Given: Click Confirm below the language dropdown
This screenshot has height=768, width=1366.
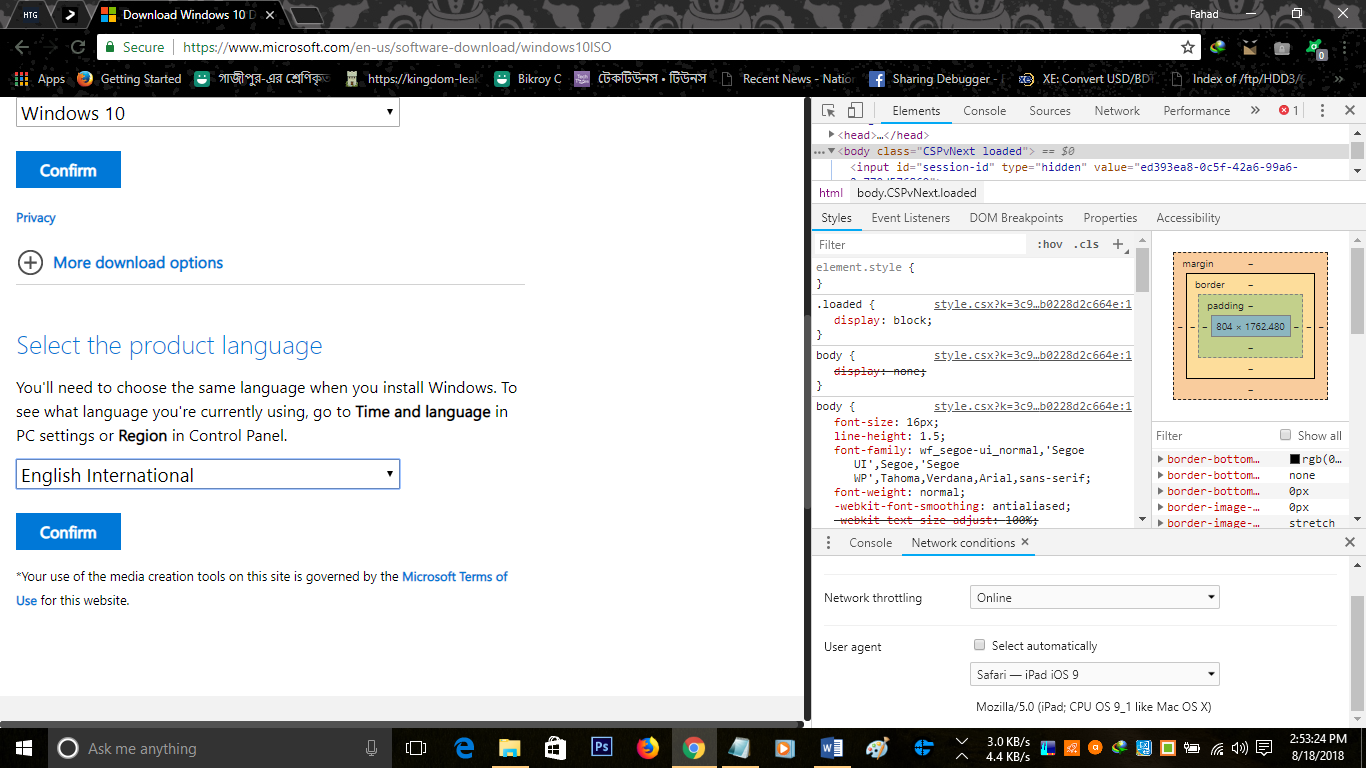Looking at the screenshot, I should [x=68, y=532].
